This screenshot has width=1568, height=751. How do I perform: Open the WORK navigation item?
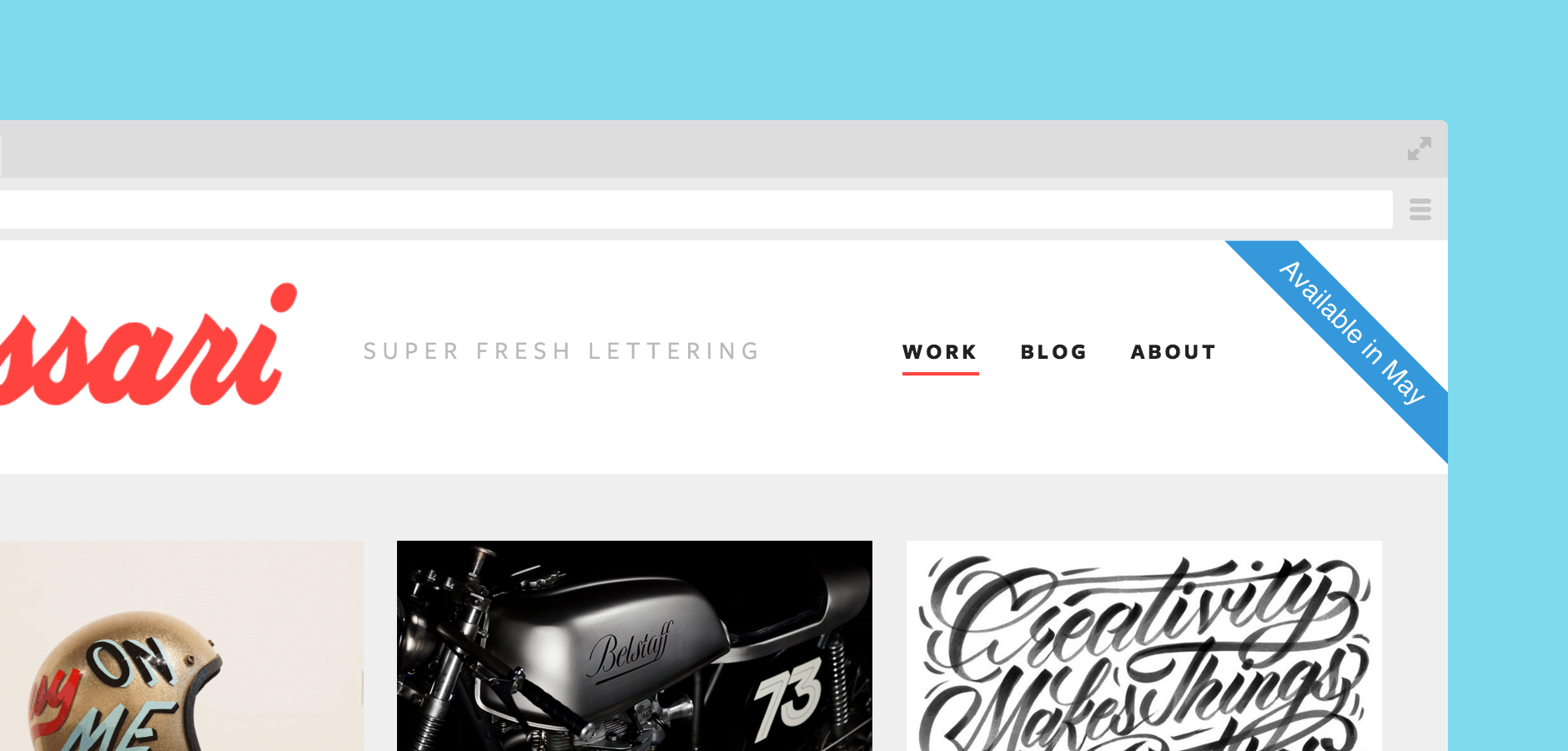(x=940, y=352)
